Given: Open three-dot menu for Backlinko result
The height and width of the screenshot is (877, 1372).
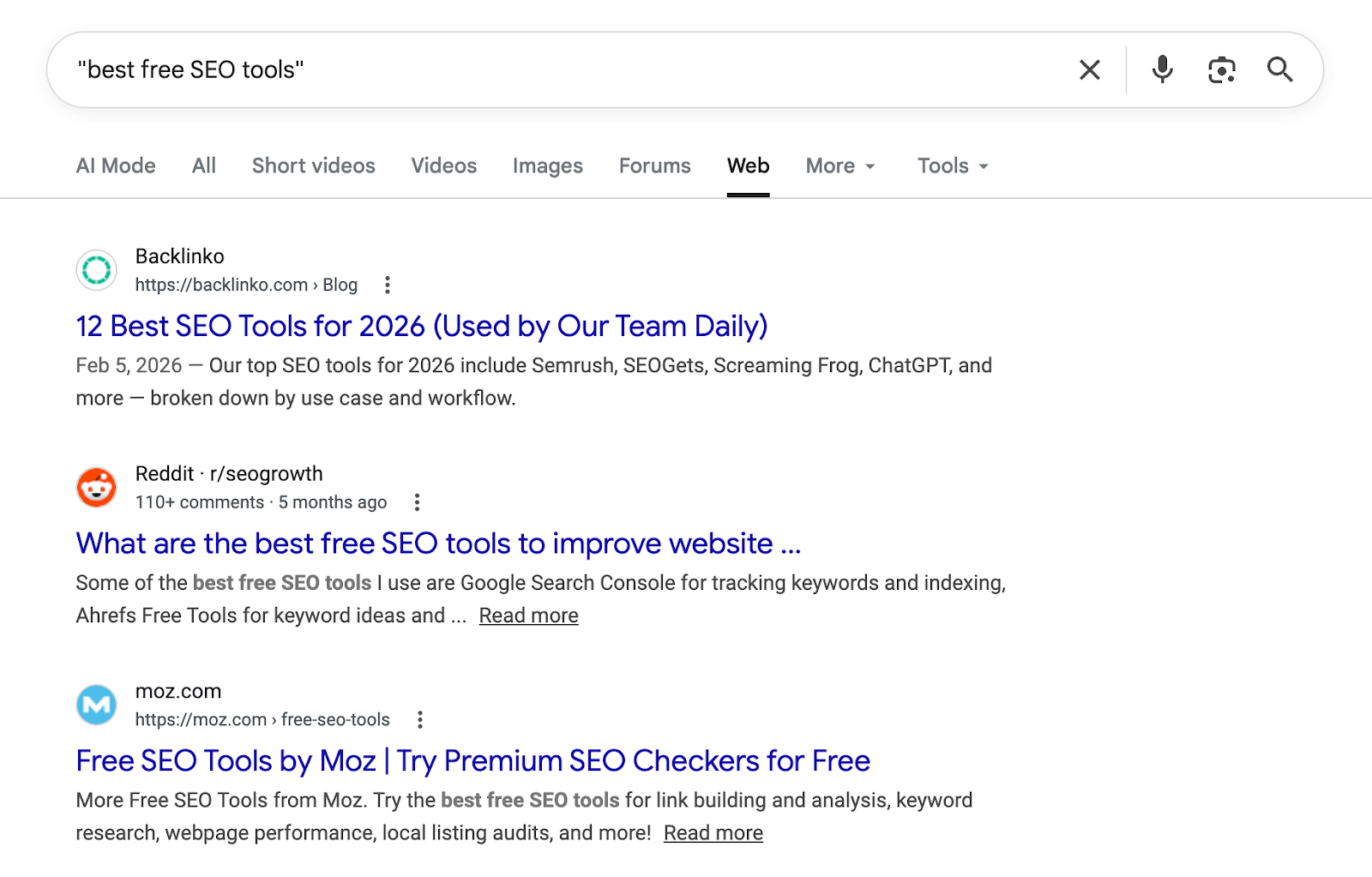Looking at the screenshot, I should pyautogui.click(x=388, y=285).
